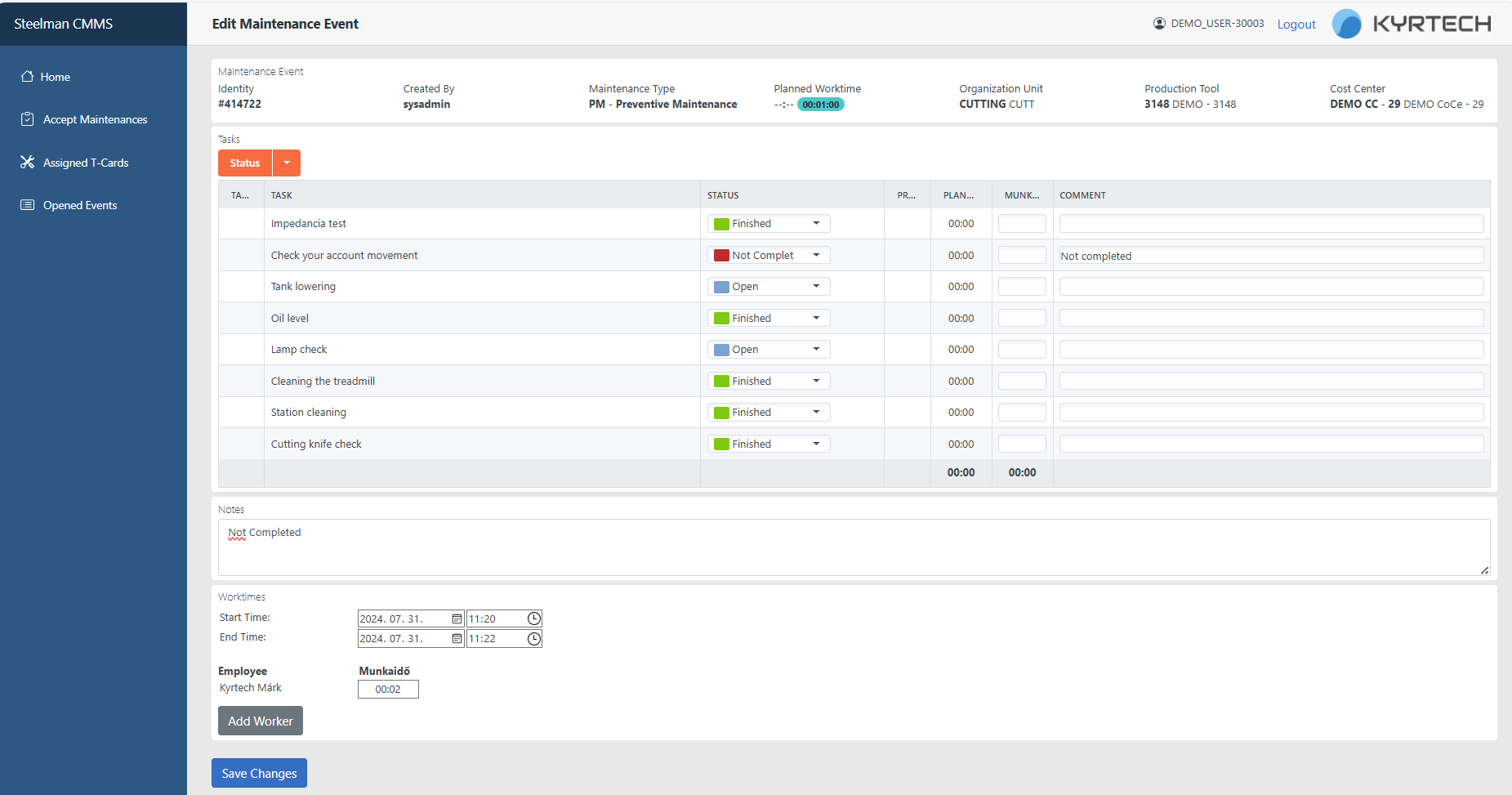Click the red status swatch for Not Complet
This screenshot has width=1512, height=795.
point(721,256)
